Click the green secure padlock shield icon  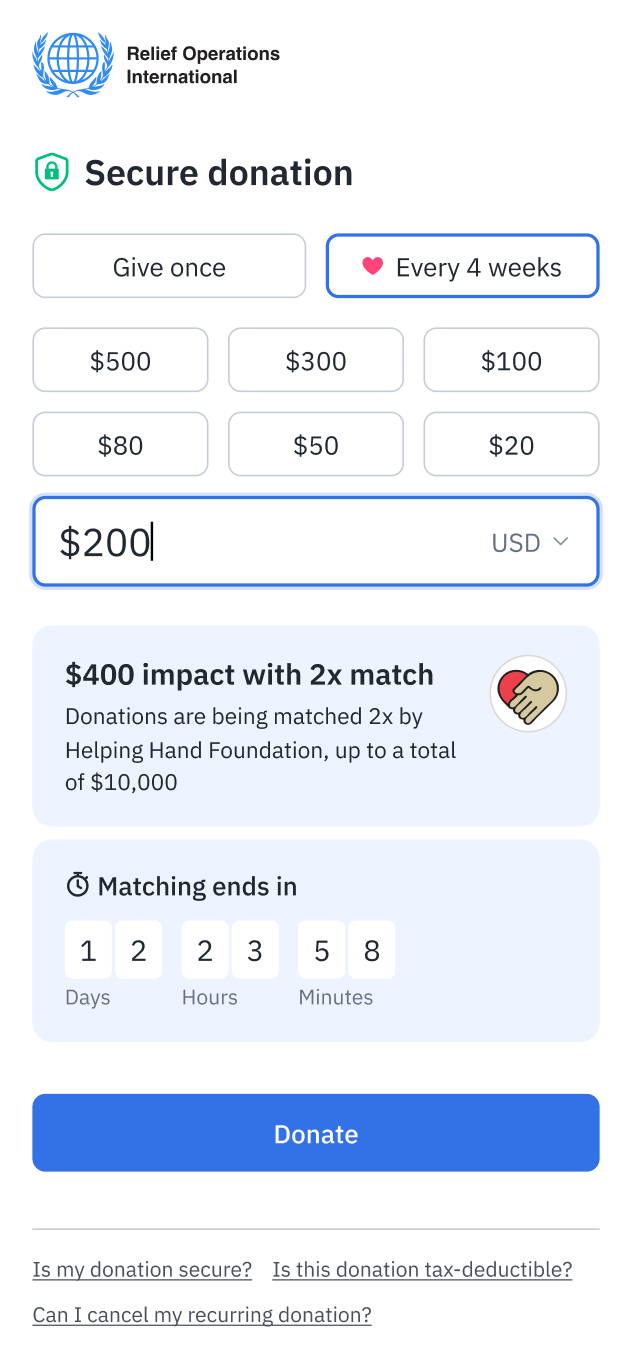pos(51,172)
